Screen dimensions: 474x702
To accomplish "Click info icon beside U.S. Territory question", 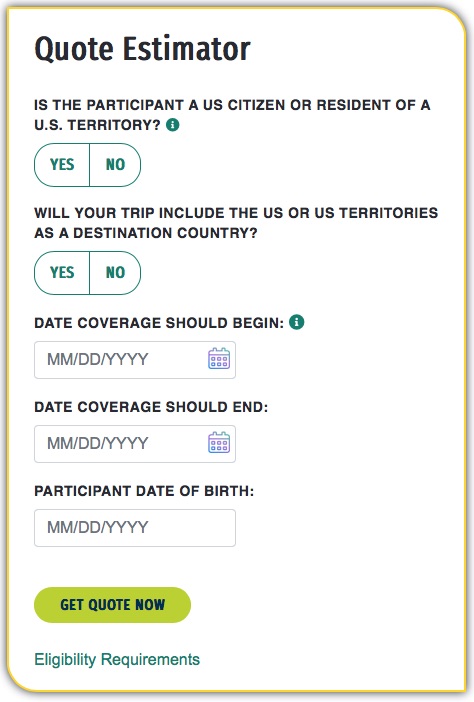I will [172, 124].
